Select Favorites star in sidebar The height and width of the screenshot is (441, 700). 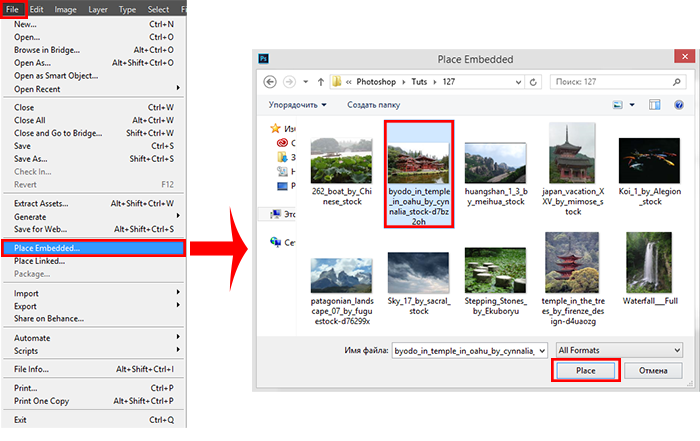(x=275, y=129)
